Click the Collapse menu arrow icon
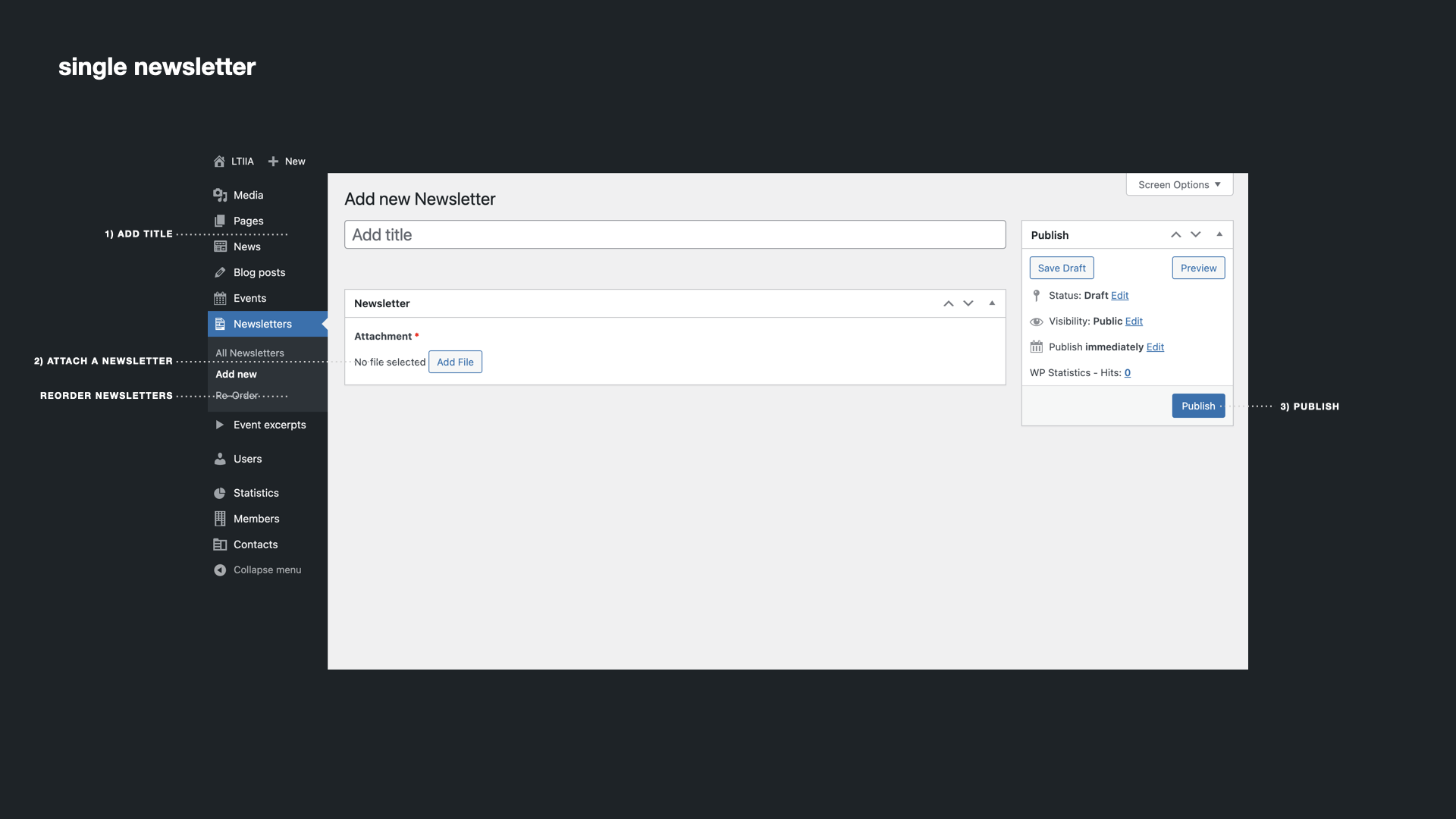Screen dimensions: 1456x819 pos(220,570)
